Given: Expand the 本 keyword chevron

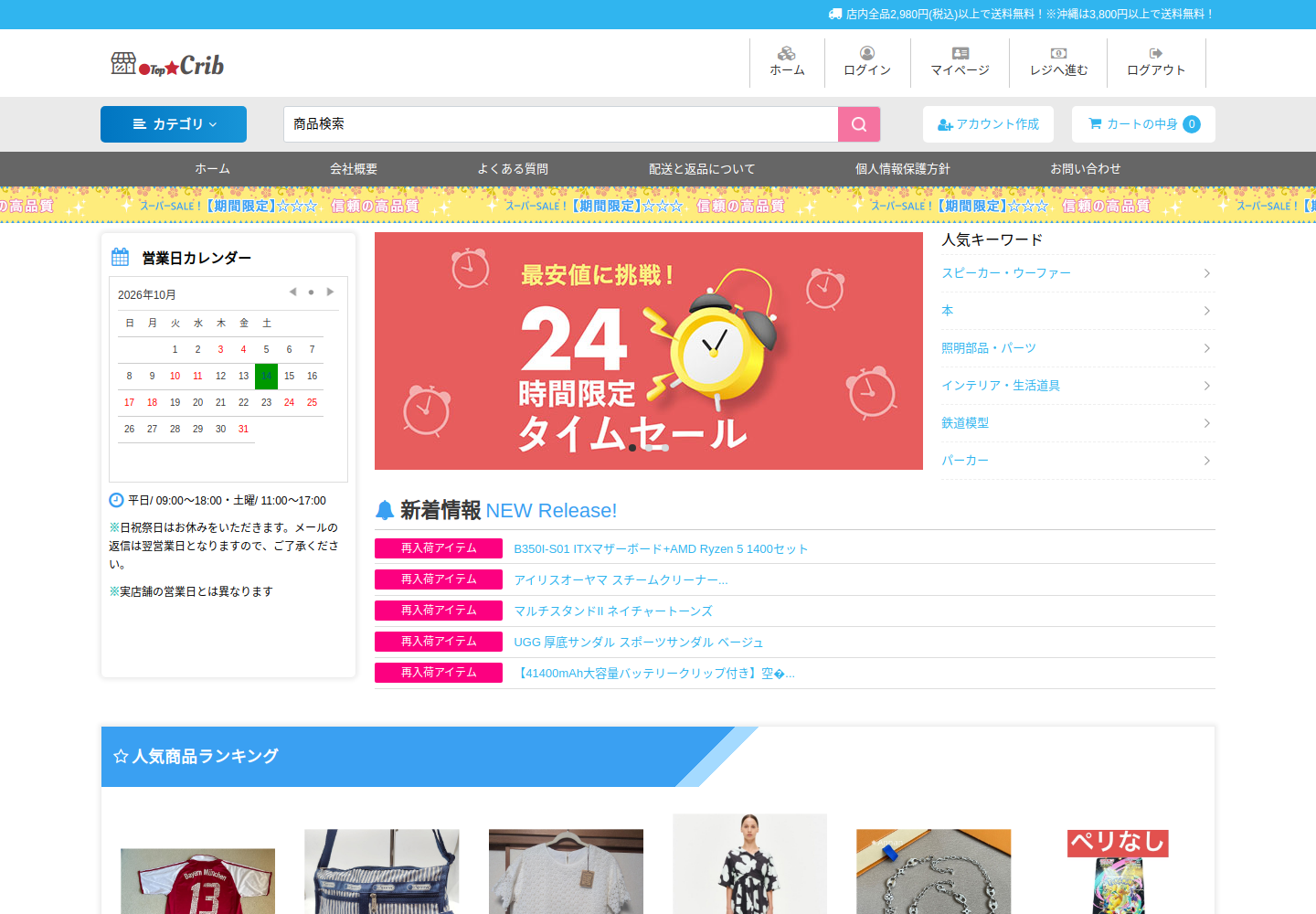Looking at the screenshot, I should tap(1206, 311).
